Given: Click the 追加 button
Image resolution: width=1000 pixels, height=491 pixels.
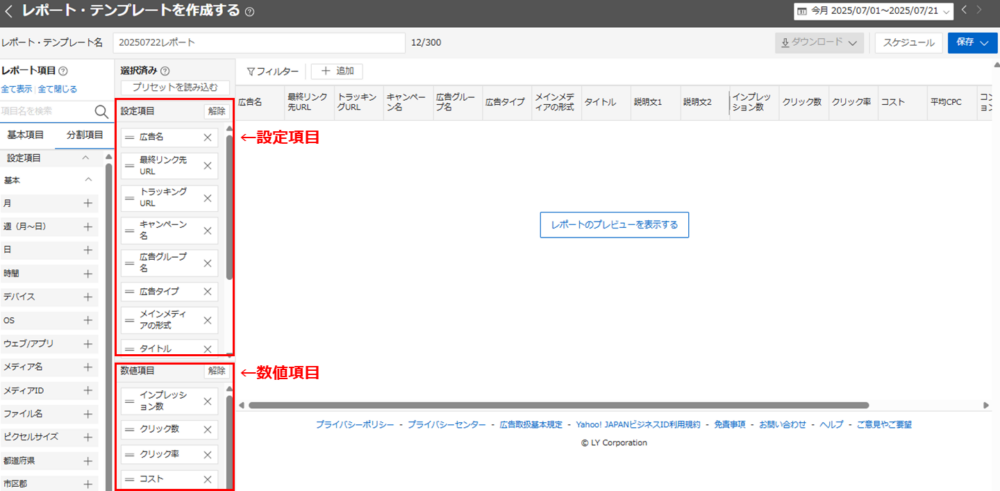Looking at the screenshot, I should (x=337, y=71).
